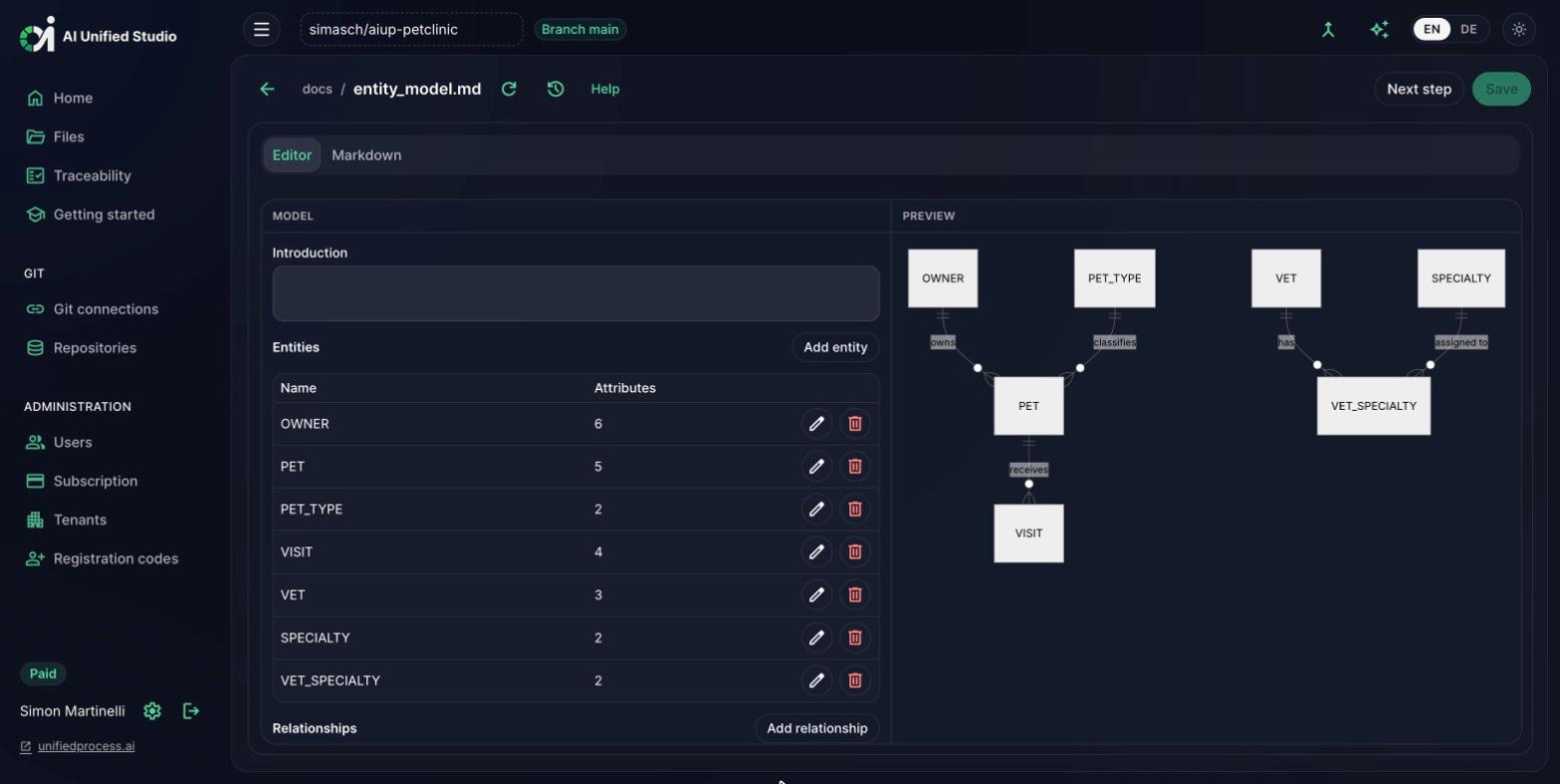Edit the VISIT entity
This screenshot has width=1560, height=784.
[x=816, y=553]
